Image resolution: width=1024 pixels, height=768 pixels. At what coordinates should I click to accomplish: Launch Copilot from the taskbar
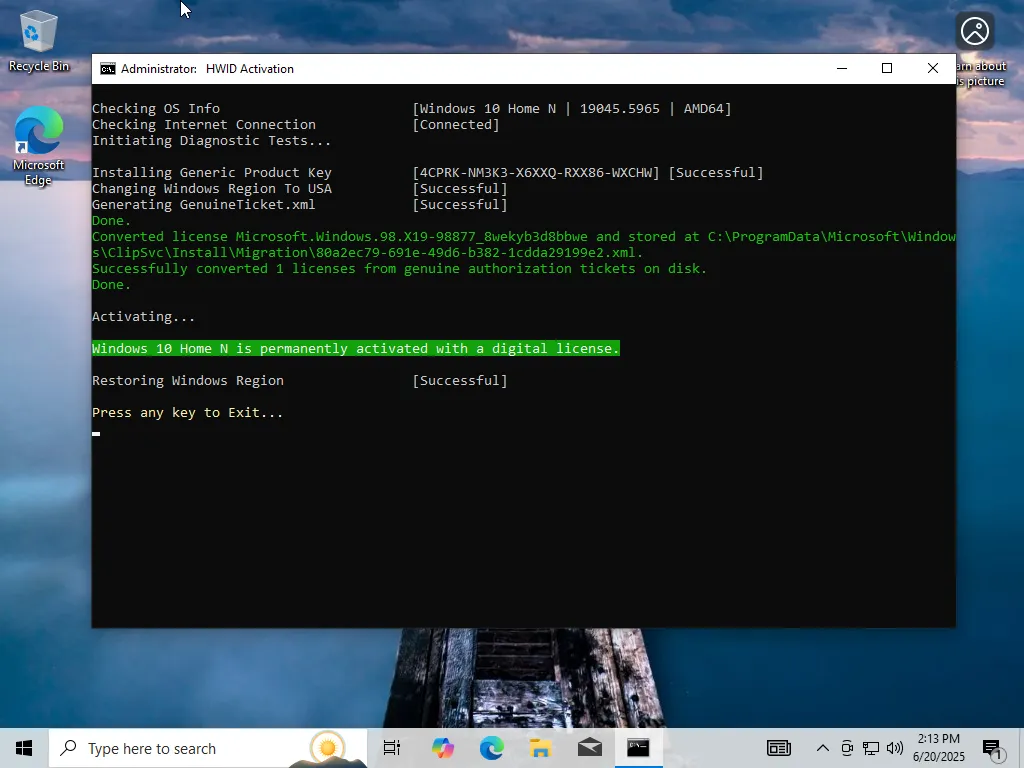[443, 748]
